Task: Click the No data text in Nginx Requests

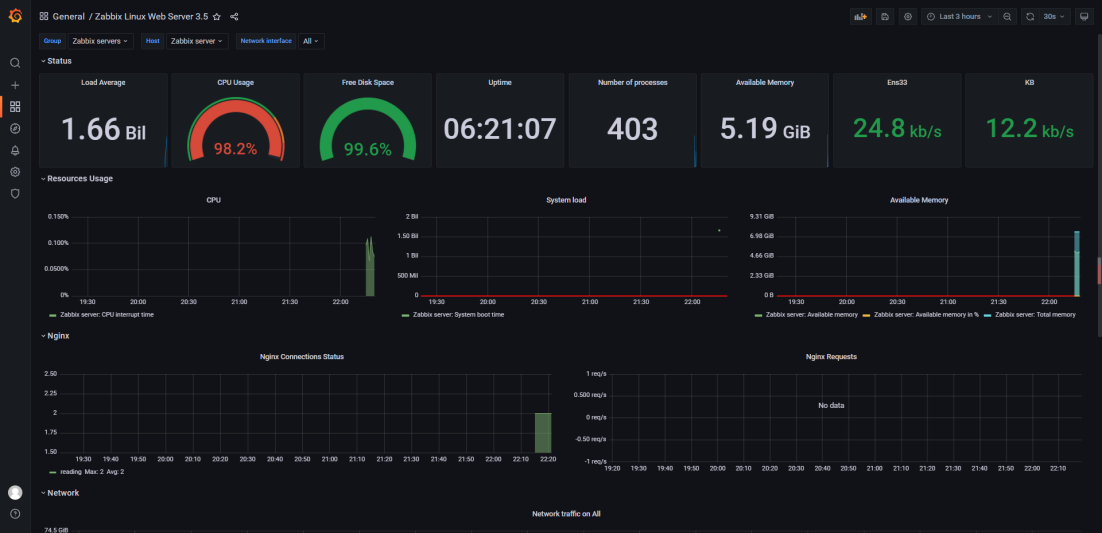Action: pyautogui.click(x=831, y=406)
